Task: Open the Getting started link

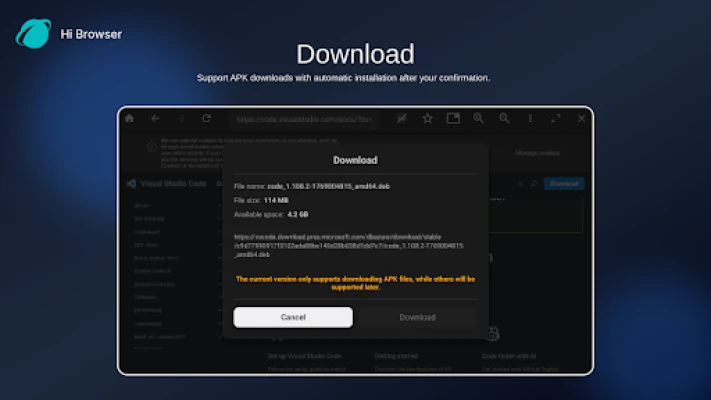Action: coord(399,356)
